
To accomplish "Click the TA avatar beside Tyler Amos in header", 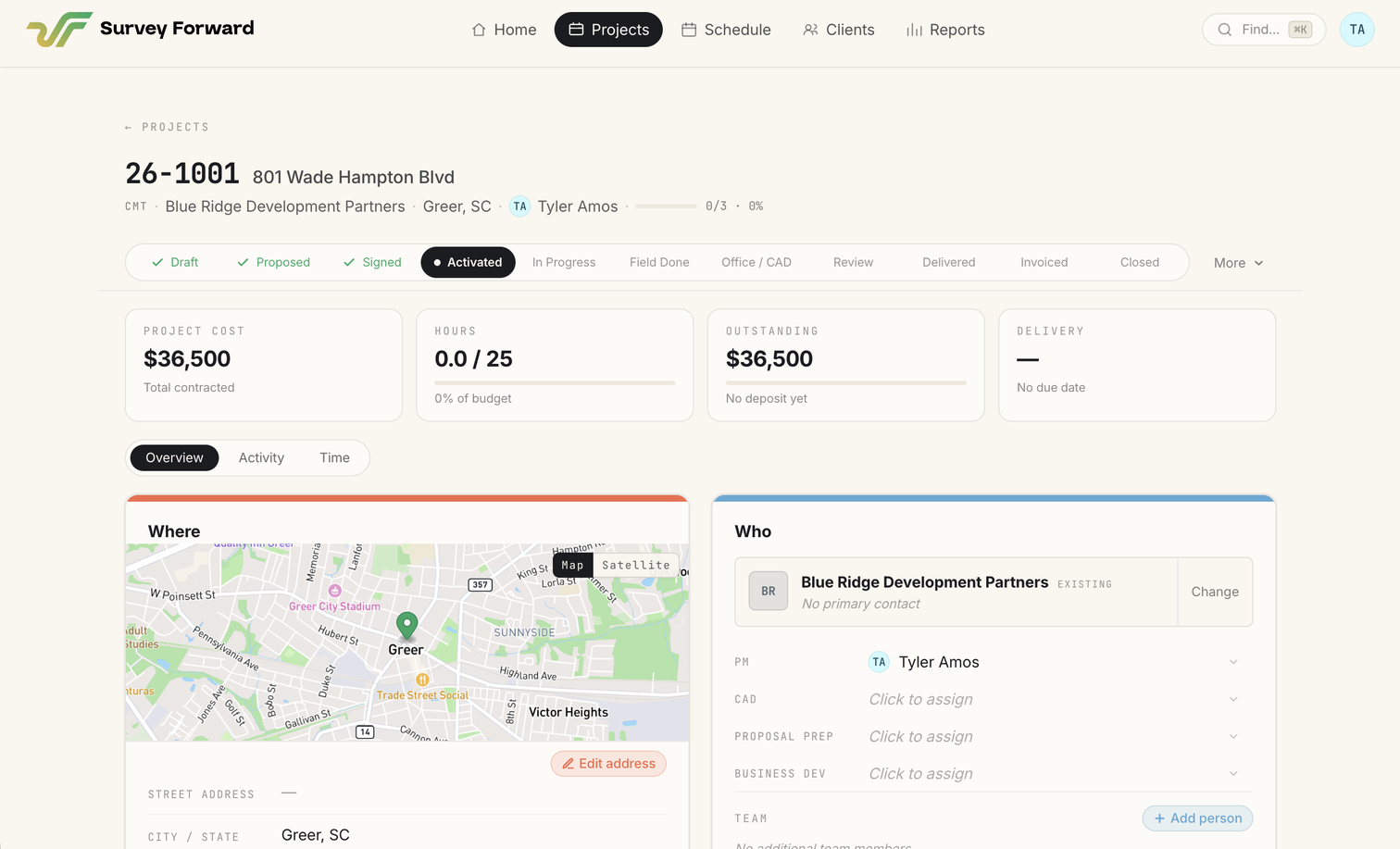I will pyautogui.click(x=520, y=206).
